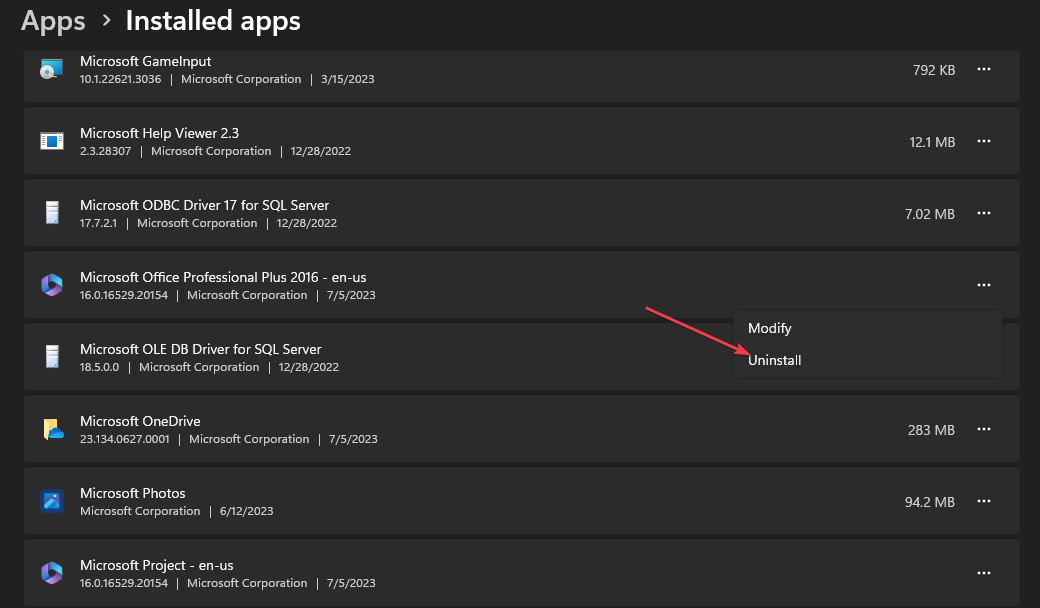This screenshot has height=608, width=1040.
Task: Select the Microsoft Help Viewer 2.3 title
Action: 159,133
